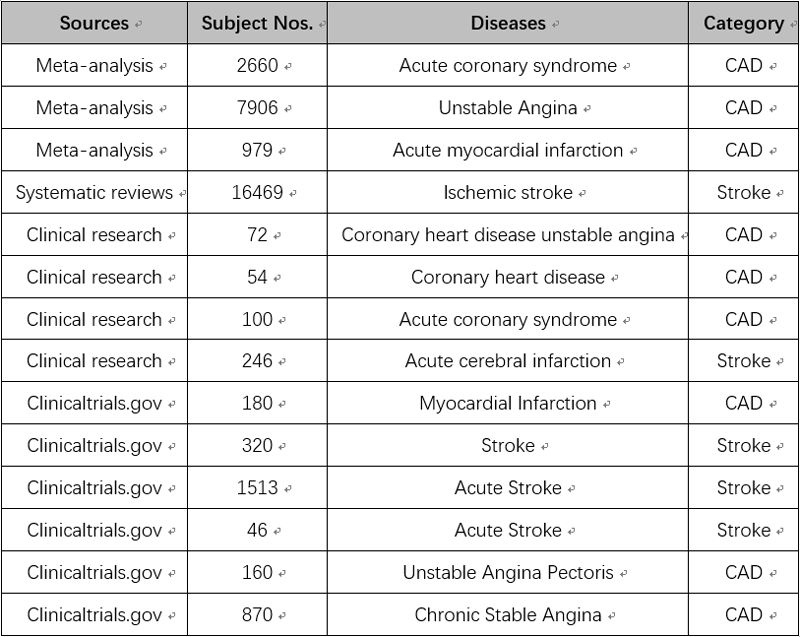Select the Ischemic stroke cell
The image size is (800, 637).
coord(508,192)
